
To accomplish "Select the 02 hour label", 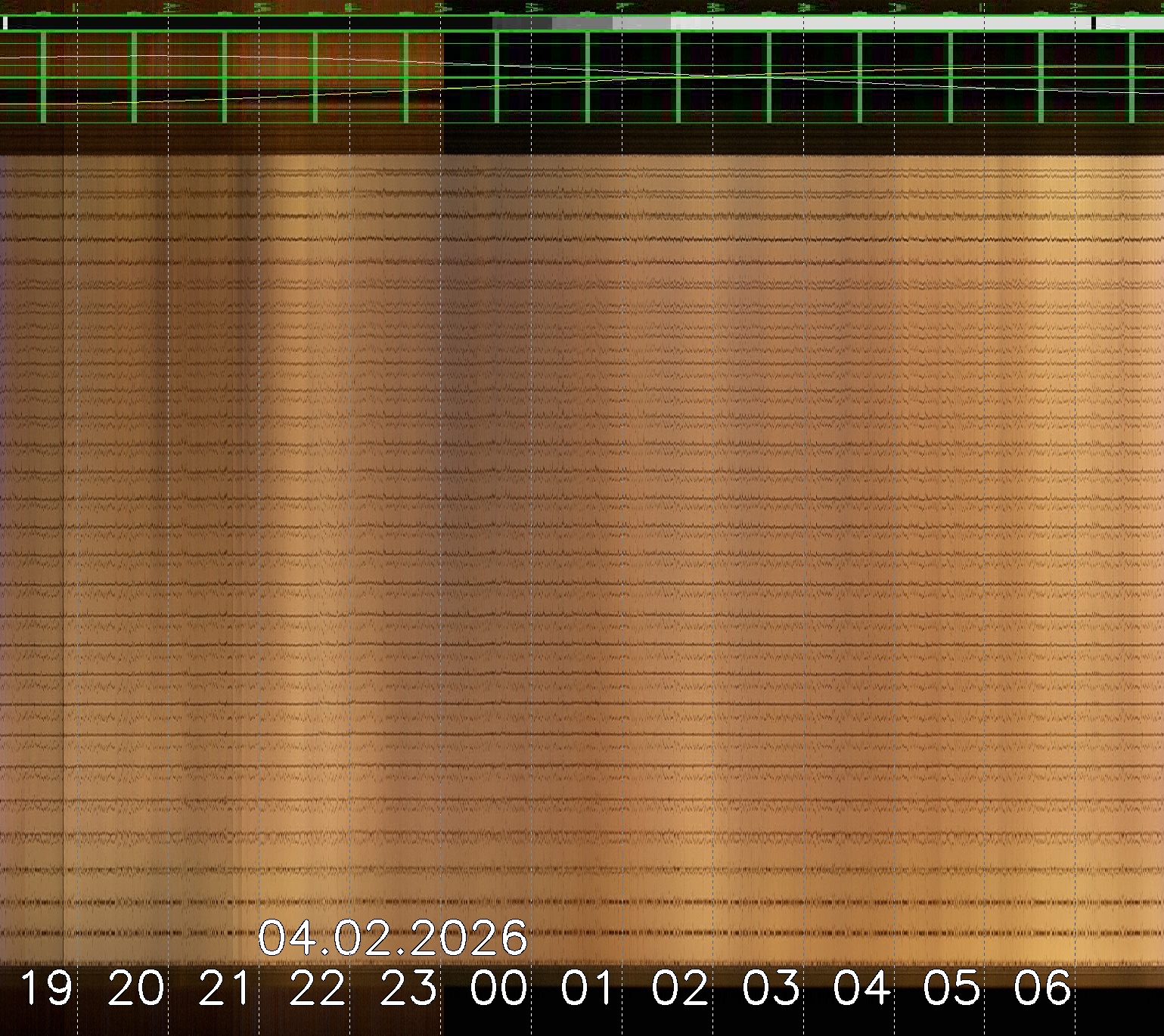I will tap(681, 988).
